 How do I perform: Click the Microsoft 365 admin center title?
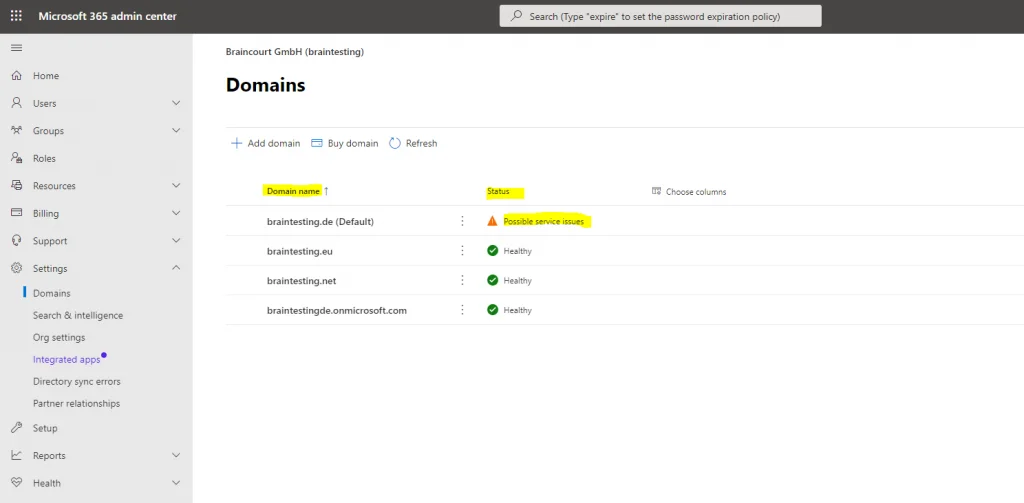[x=108, y=16]
